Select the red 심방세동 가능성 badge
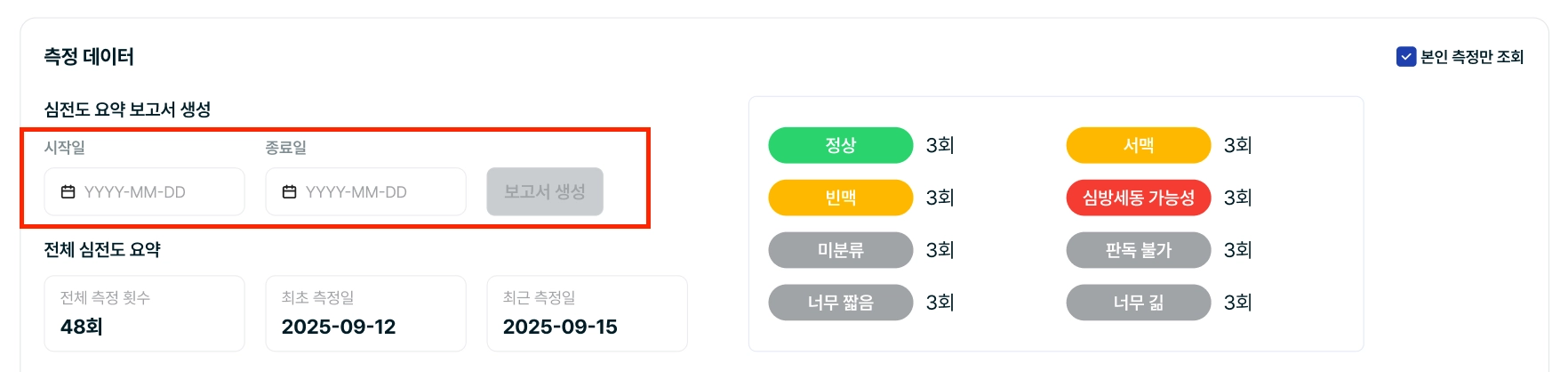Image resolution: width=1568 pixels, height=372 pixels. click(x=1138, y=198)
